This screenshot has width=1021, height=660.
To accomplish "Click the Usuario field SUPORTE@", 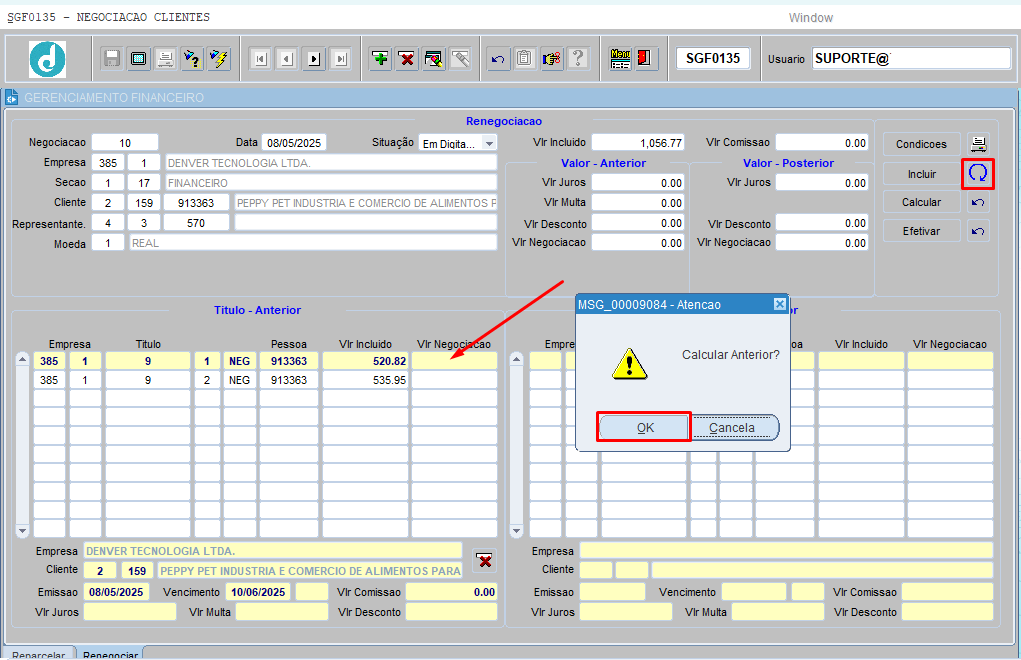I will pos(911,59).
